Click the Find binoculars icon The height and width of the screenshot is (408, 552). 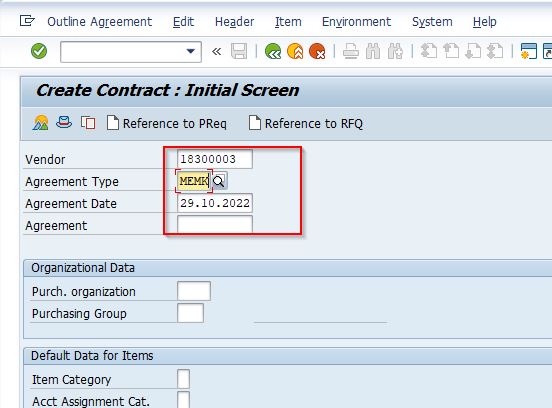[373, 51]
